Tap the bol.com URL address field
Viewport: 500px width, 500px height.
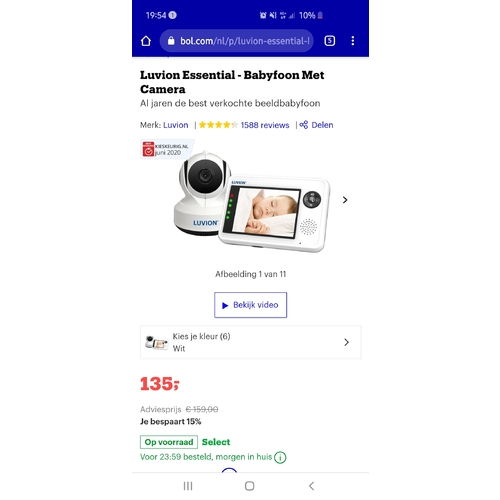coord(237,41)
